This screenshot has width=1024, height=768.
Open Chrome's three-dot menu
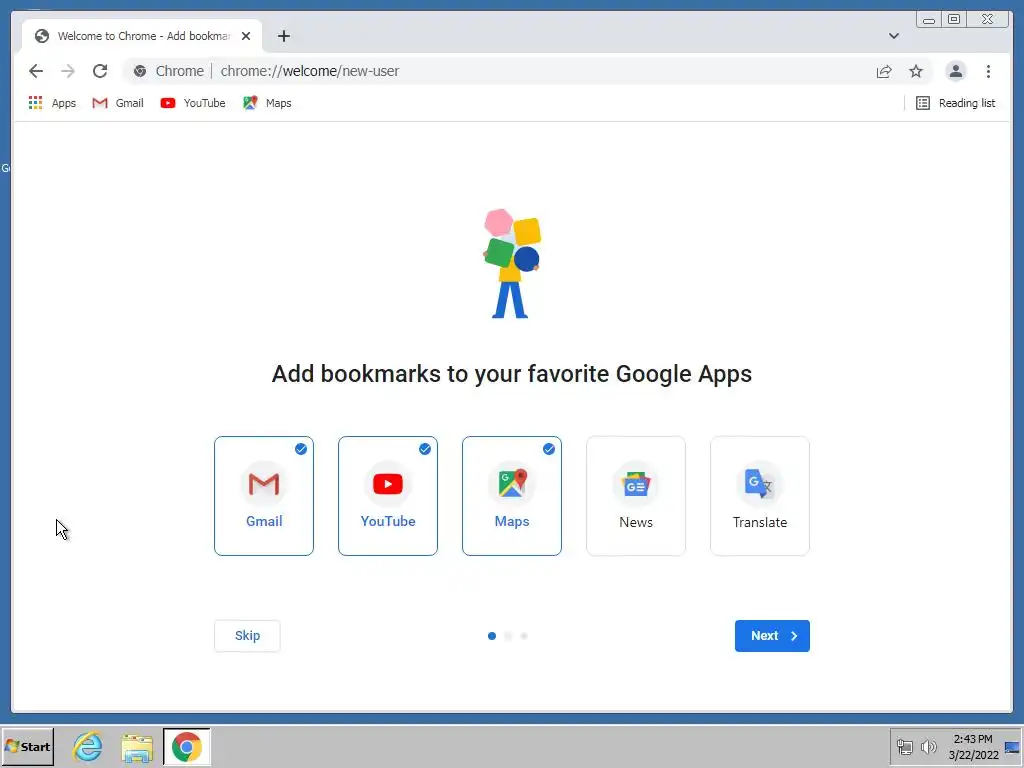[x=988, y=71]
